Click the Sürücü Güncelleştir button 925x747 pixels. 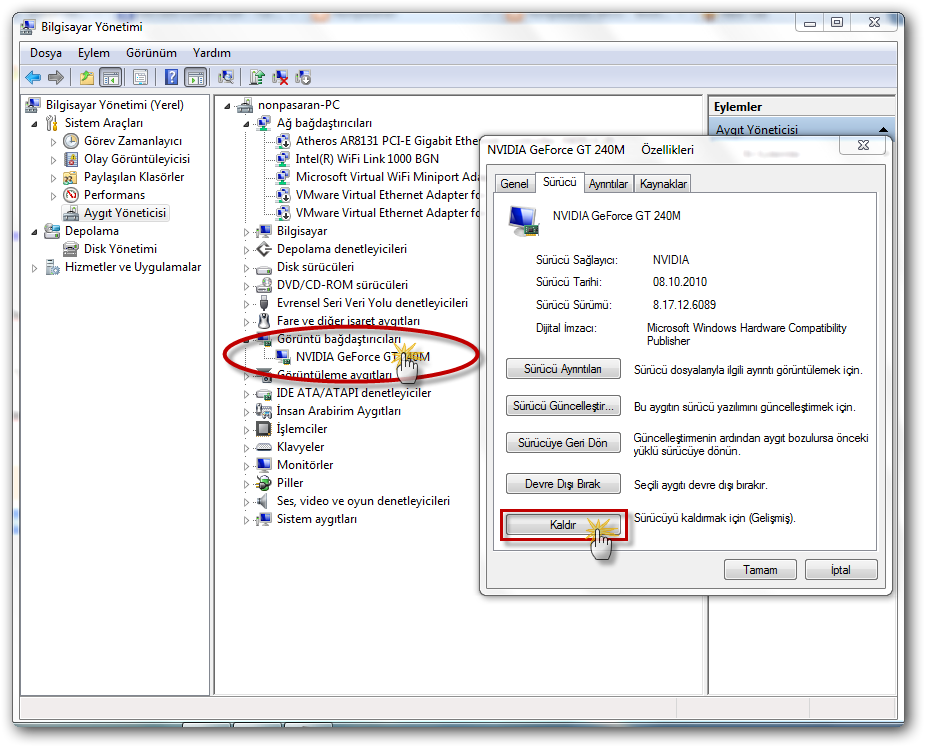click(563, 406)
